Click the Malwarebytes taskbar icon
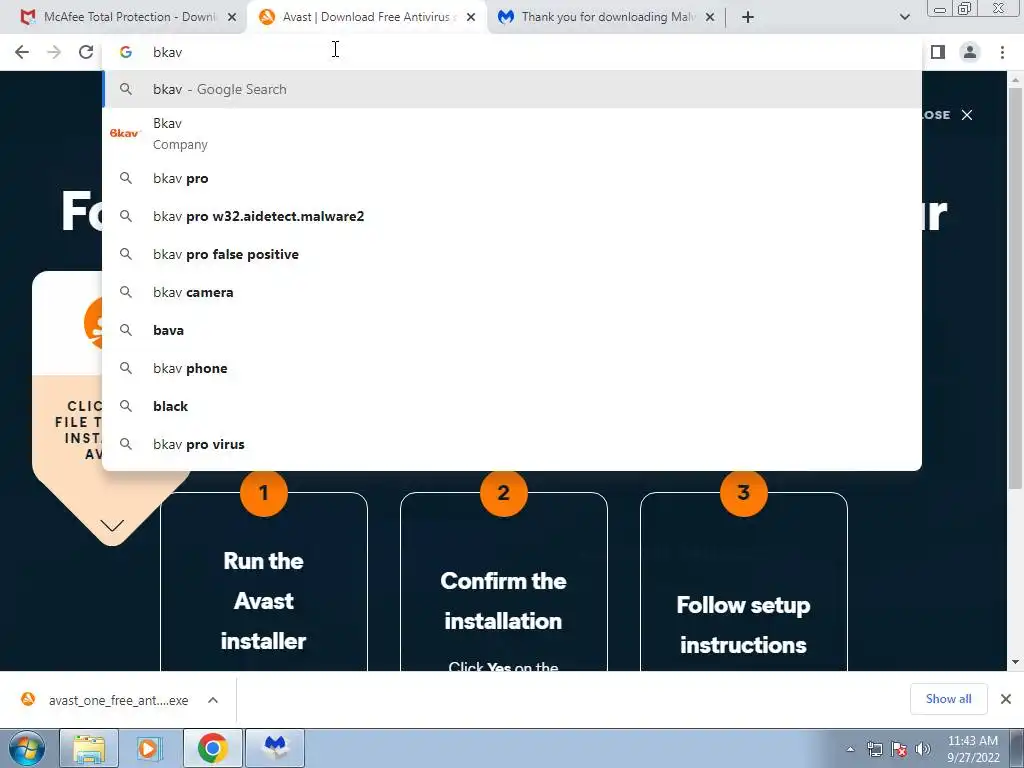 pos(275,748)
